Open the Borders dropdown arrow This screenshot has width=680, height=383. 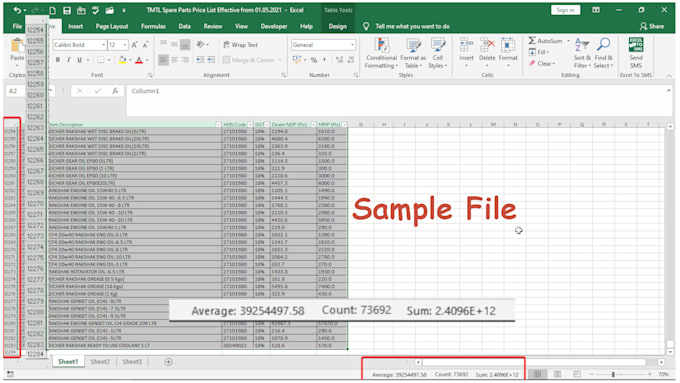coord(109,60)
